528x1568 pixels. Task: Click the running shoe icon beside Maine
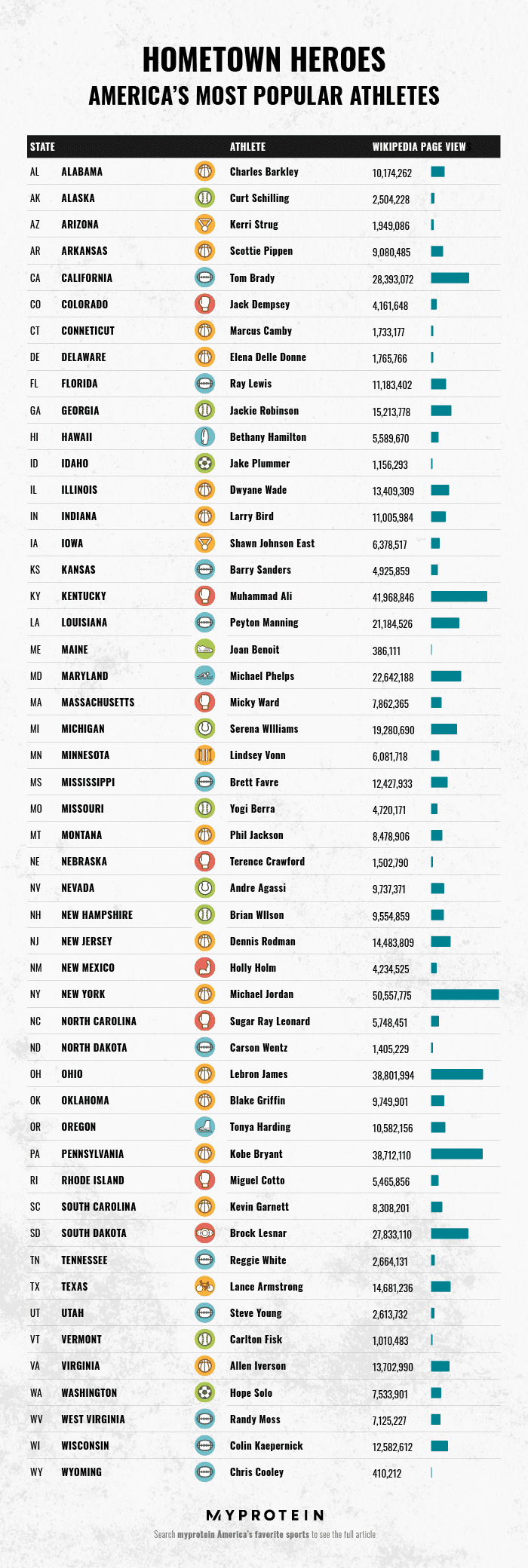tap(204, 649)
